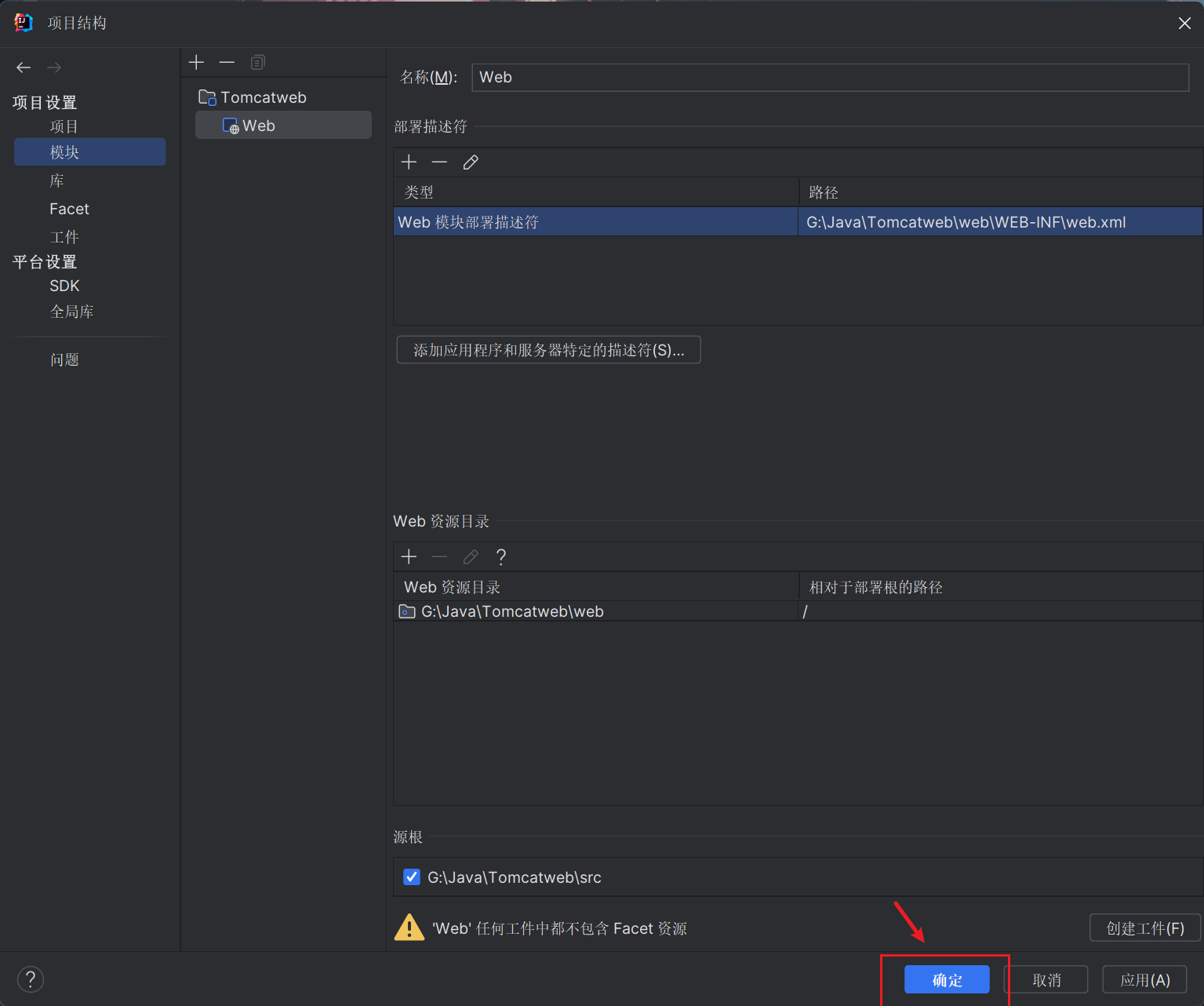Open help button at bottom left
This screenshot has height=1006, width=1204.
pos(31,979)
